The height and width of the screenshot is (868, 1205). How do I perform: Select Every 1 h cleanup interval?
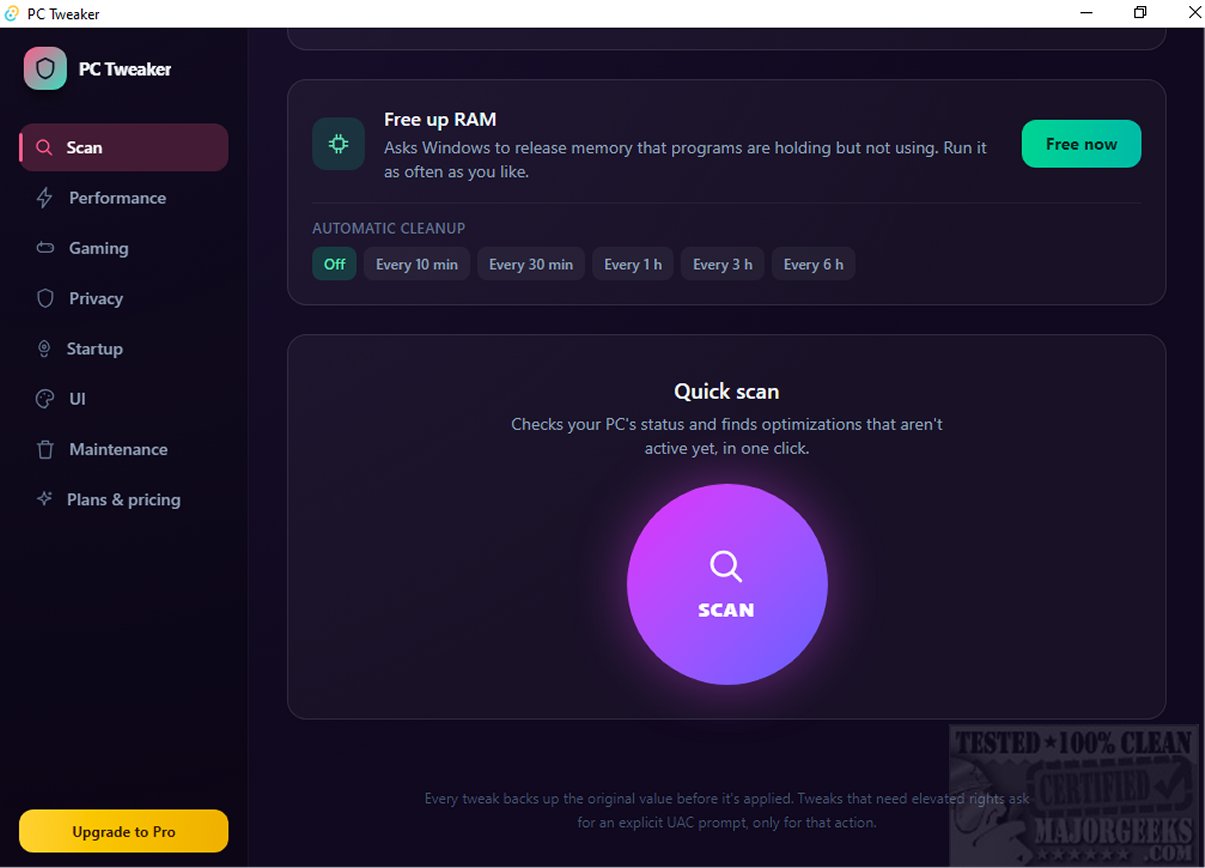pyautogui.click(x=633, y=264)
